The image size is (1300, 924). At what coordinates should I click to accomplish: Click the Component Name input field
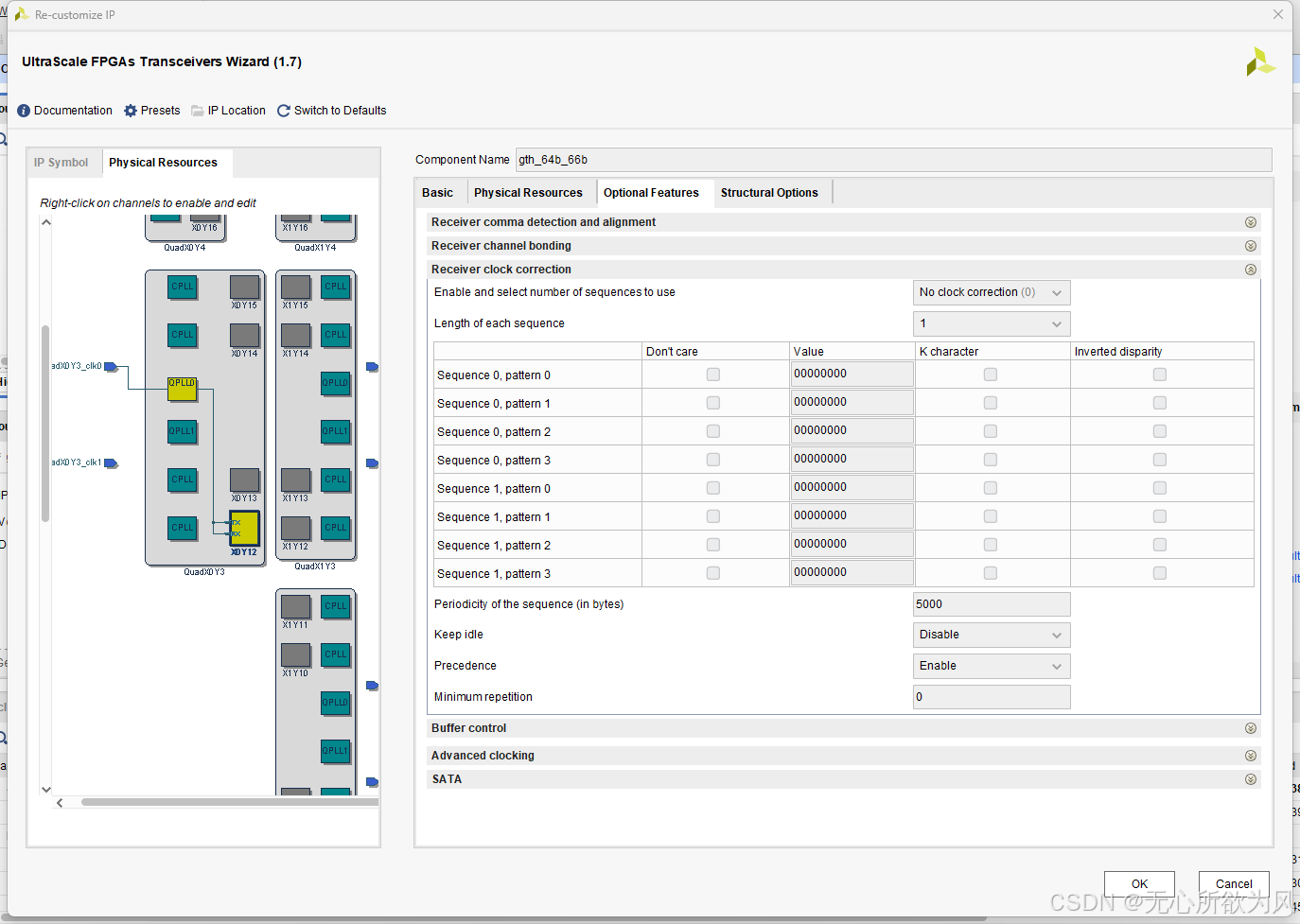(x=893, y=160)
